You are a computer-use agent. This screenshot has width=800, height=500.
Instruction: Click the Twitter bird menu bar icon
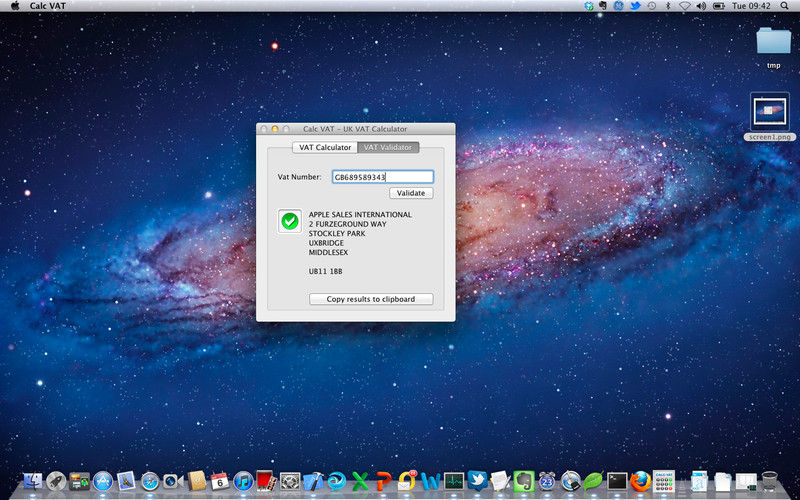(x=635, y=6)
